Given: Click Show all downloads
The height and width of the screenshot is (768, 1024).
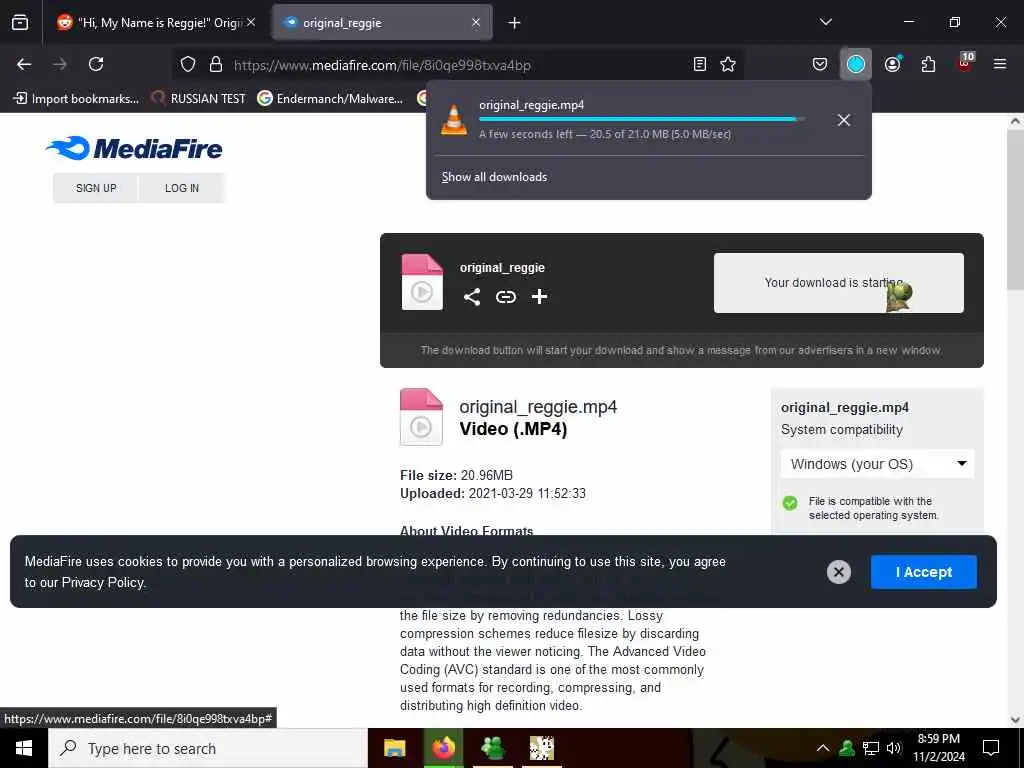Looking at the screenshot, I should (494, 177).
